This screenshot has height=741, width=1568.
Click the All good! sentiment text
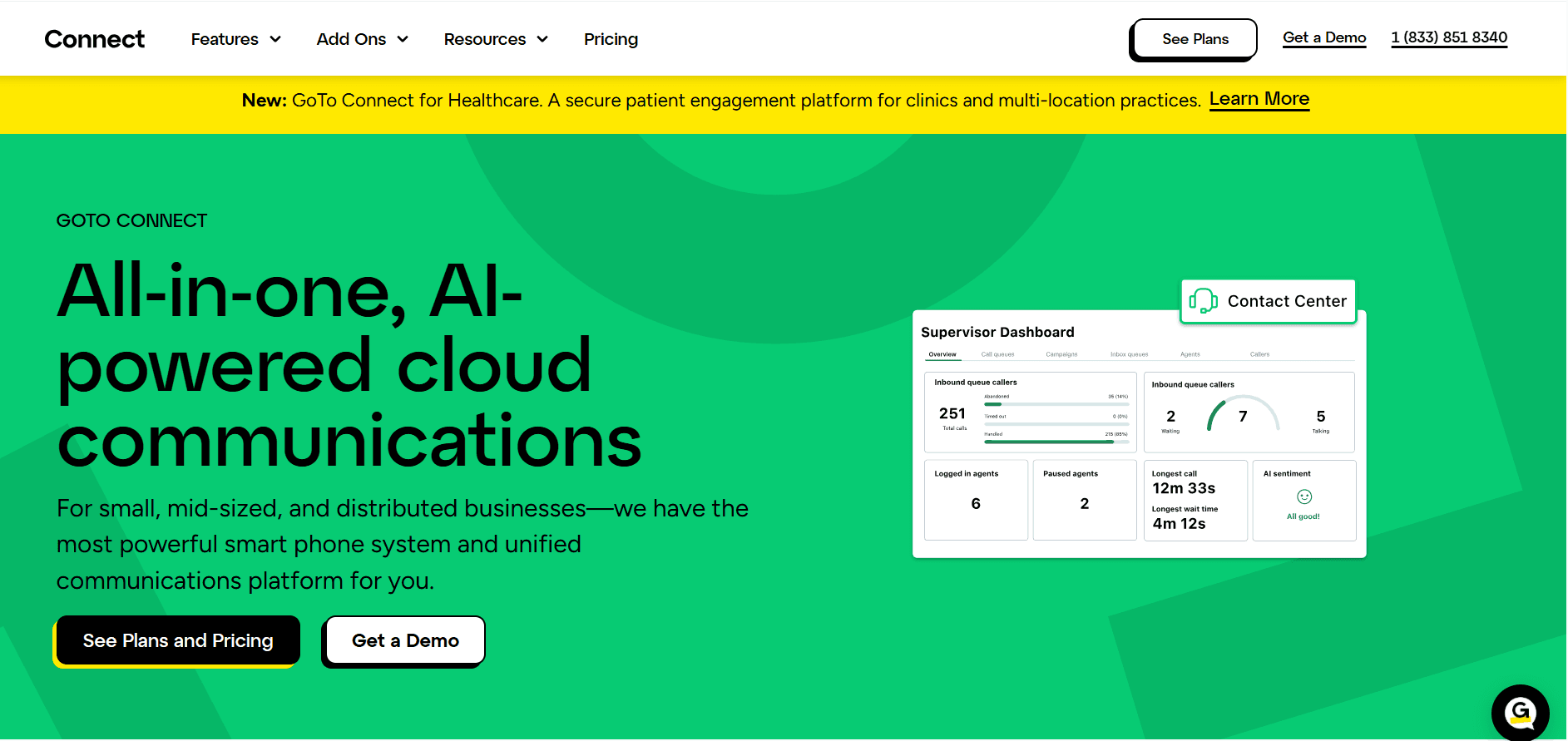[1303, 516]
